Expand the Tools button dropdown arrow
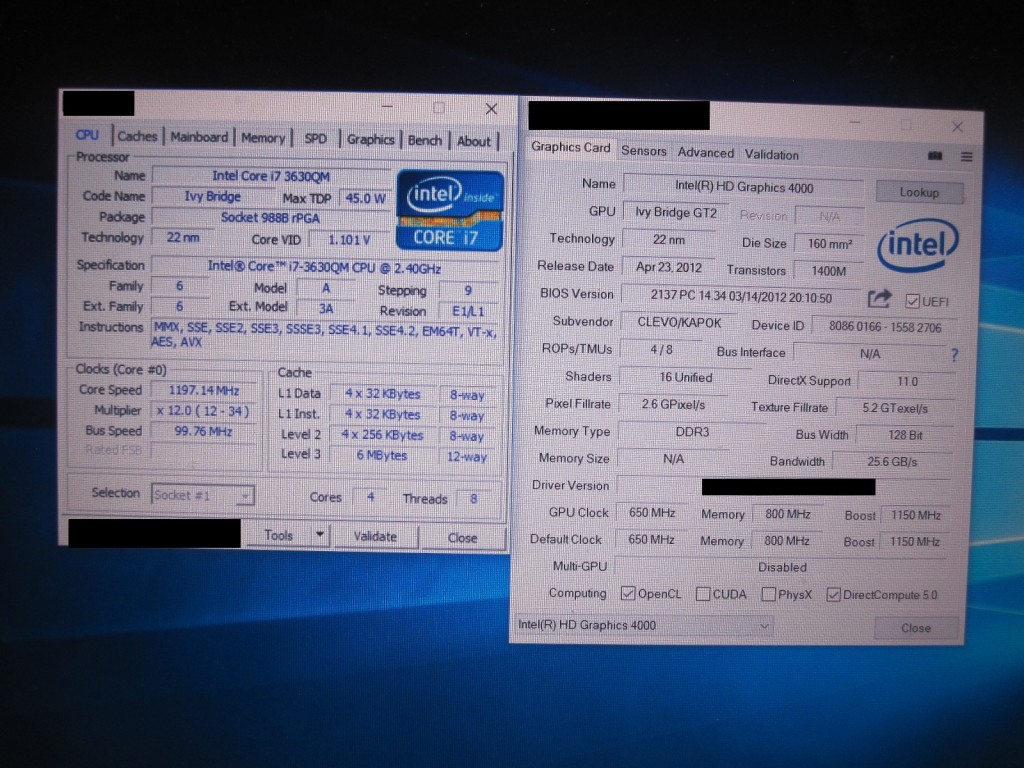This screenshot has width=1024, height=768. coord(319,536)
